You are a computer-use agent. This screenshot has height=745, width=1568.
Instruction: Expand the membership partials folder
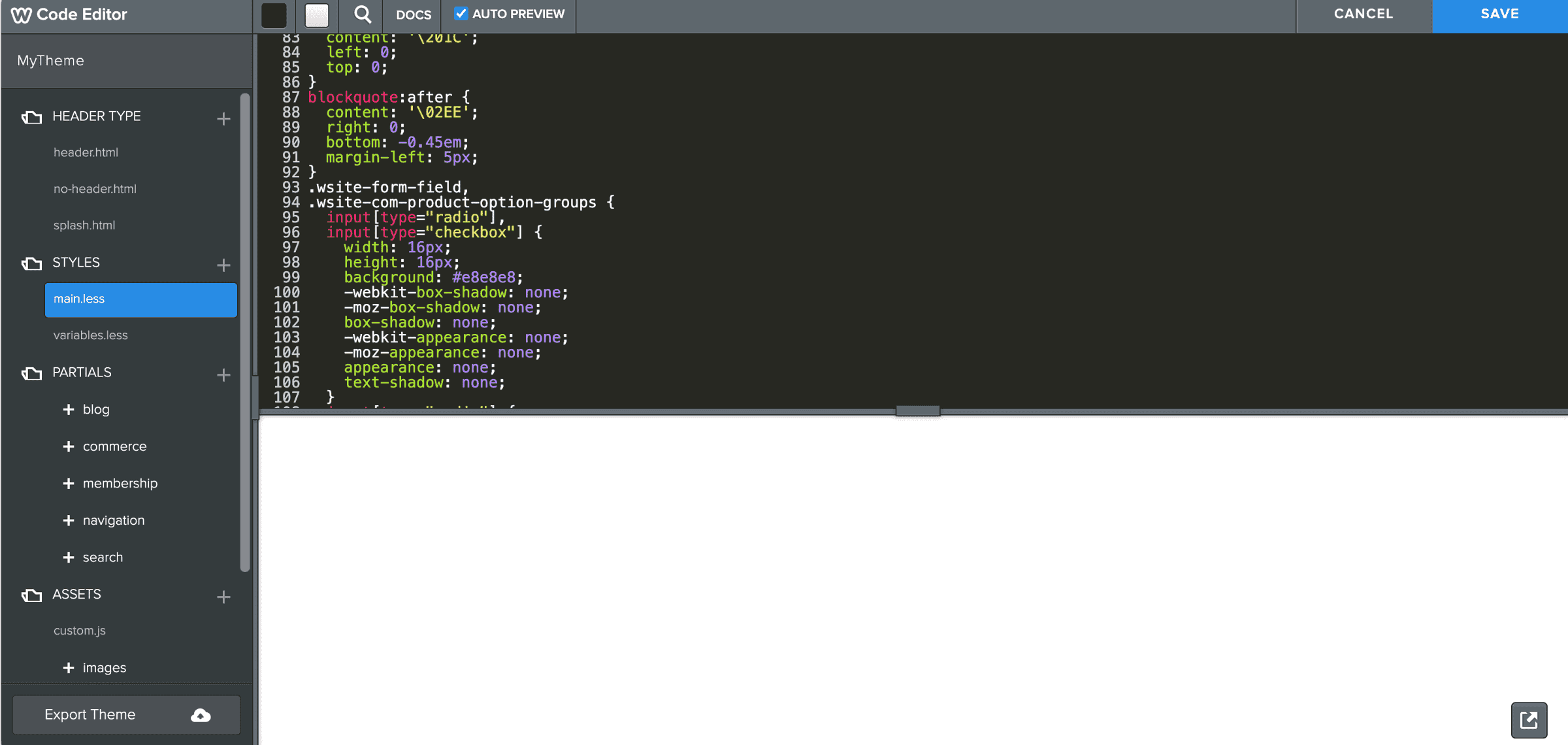[x=69, y=484]
